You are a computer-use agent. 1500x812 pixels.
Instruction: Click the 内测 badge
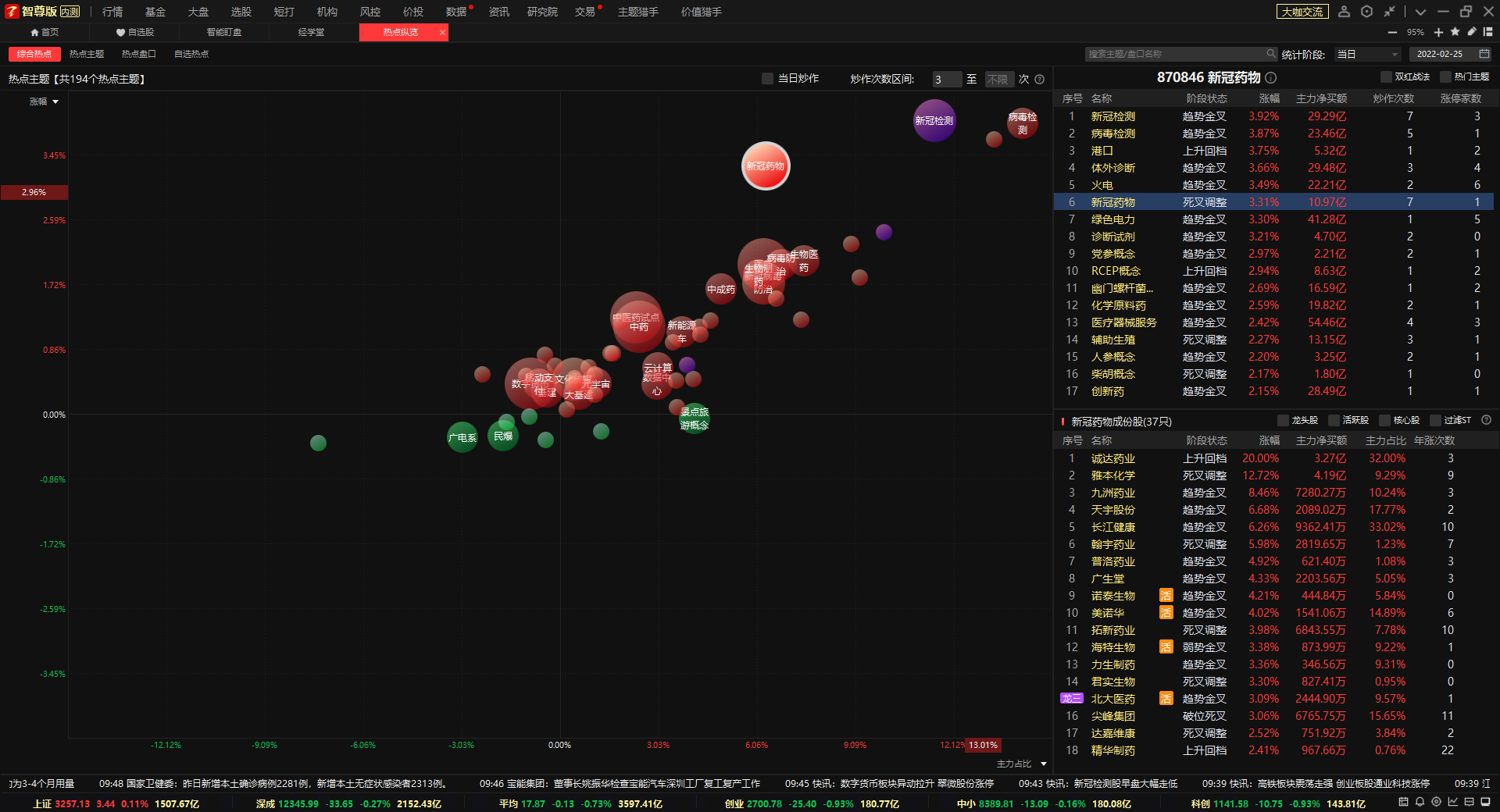coord(70,12)
